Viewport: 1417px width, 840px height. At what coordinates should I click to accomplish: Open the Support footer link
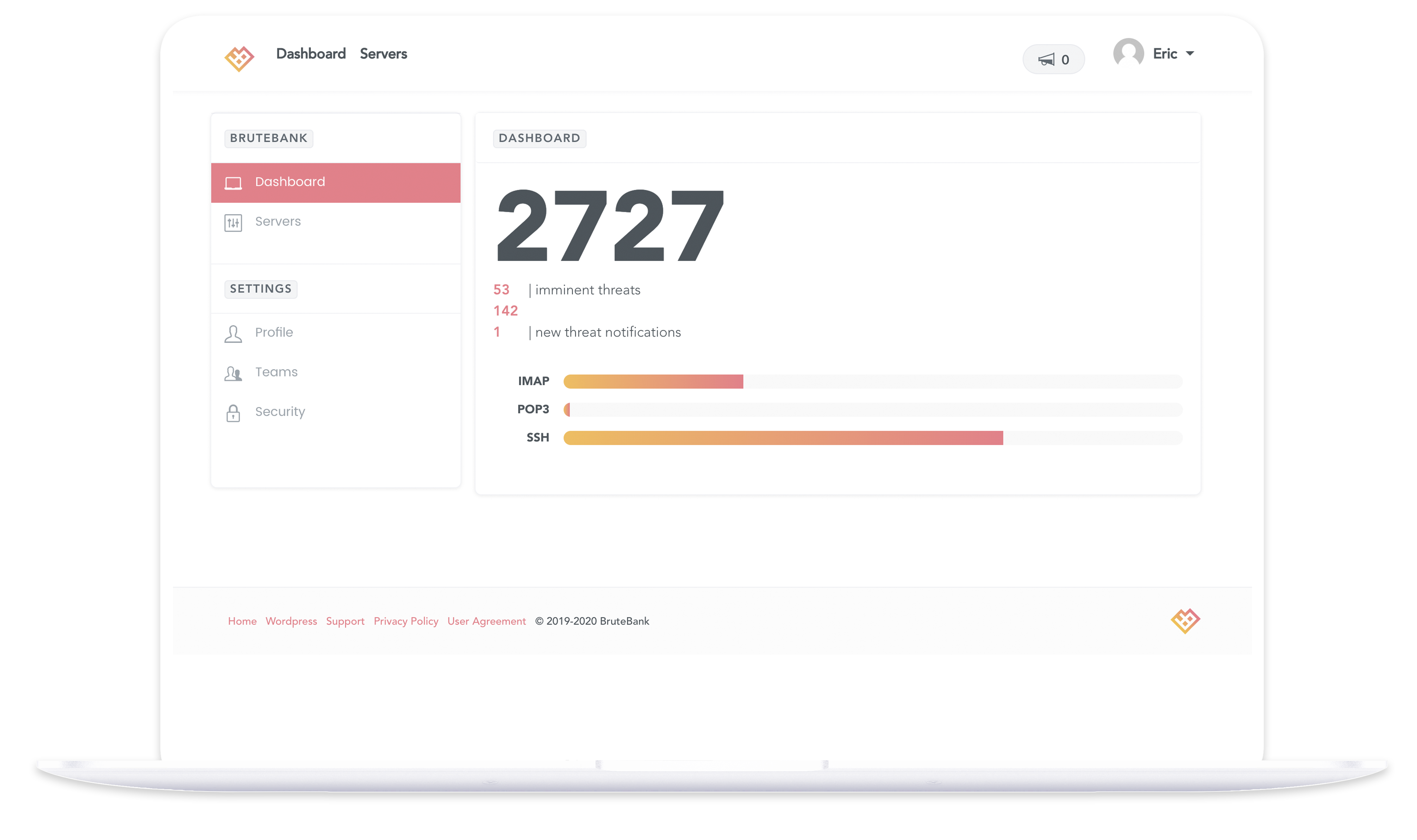click(x=345, y=621)
